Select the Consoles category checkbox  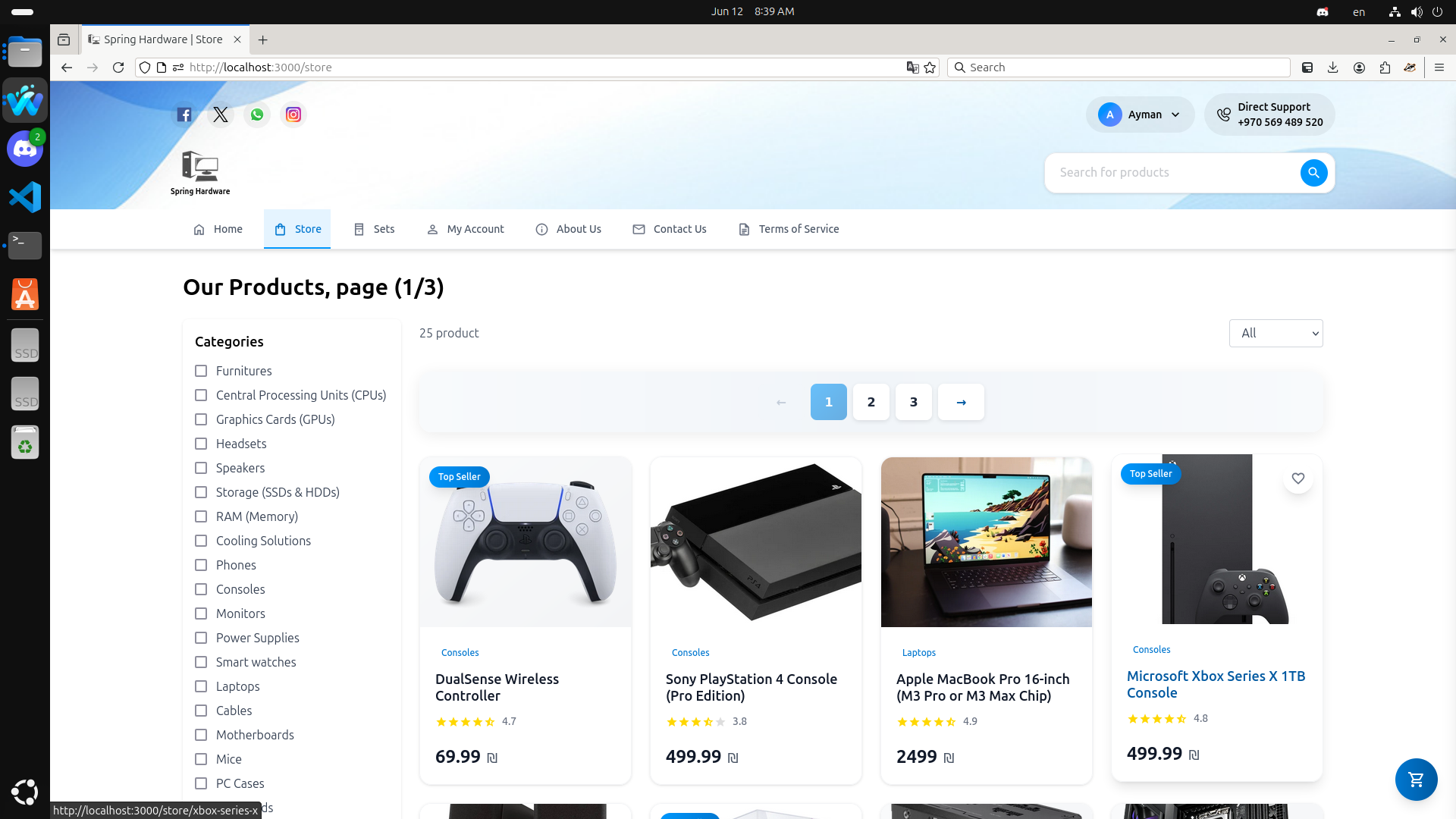click(x=201, y=589)
